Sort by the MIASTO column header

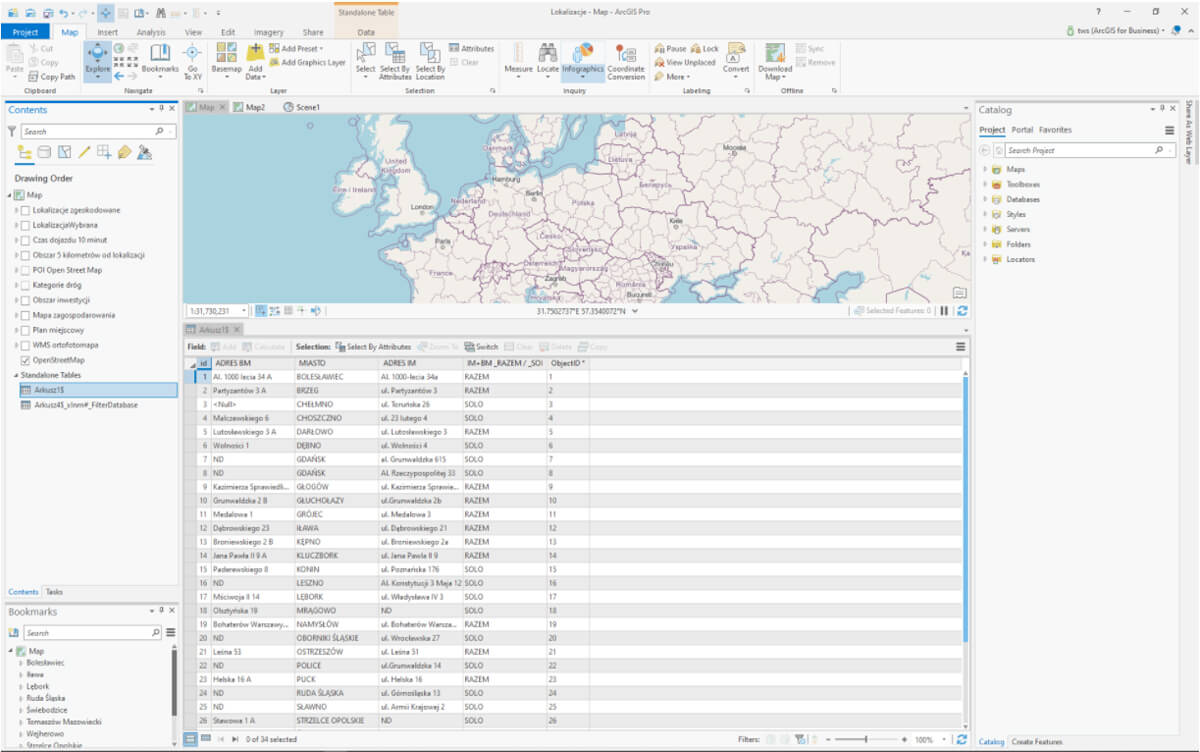click(x=336, y=363)
